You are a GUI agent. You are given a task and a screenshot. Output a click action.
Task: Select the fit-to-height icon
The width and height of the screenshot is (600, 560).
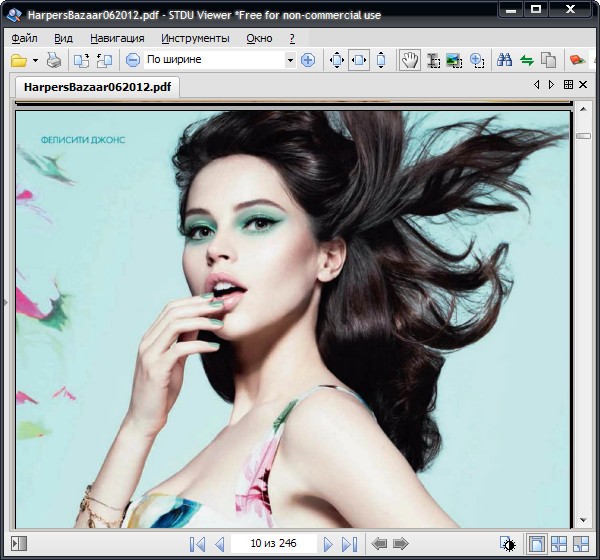pyautogui.click(x=381, y=61)
